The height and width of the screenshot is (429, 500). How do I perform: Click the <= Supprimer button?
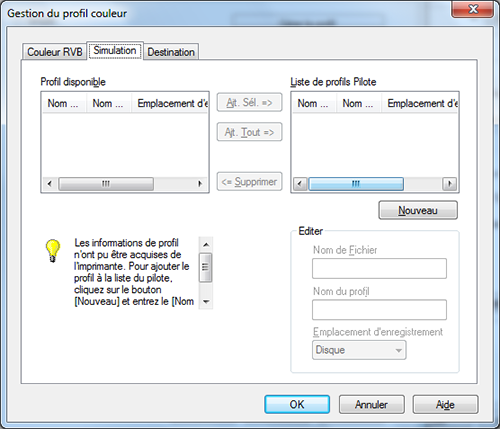tap(249, 182)
